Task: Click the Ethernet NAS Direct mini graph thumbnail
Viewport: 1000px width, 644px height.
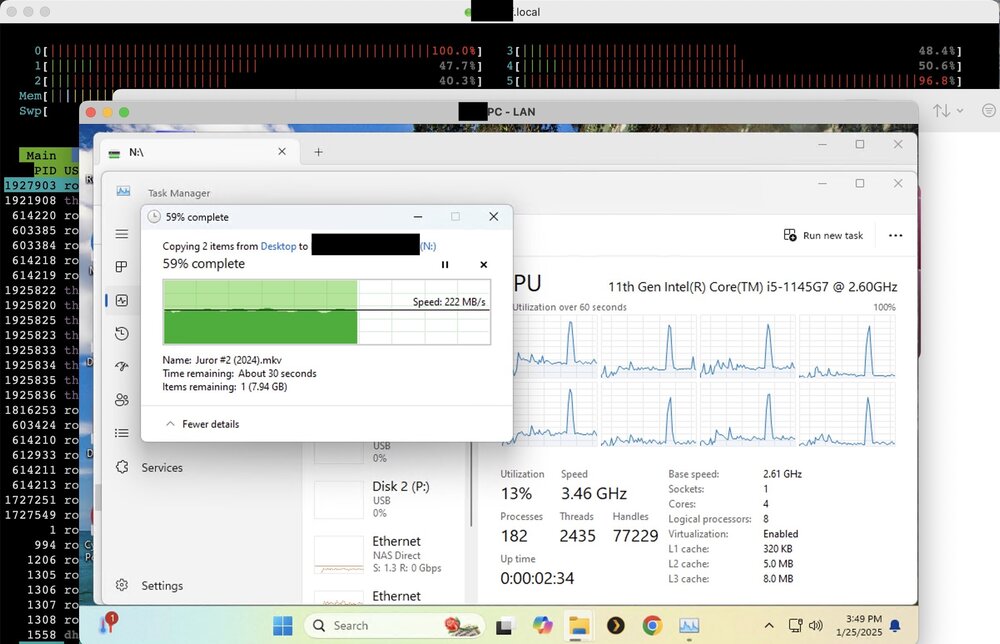Action: 339,555
